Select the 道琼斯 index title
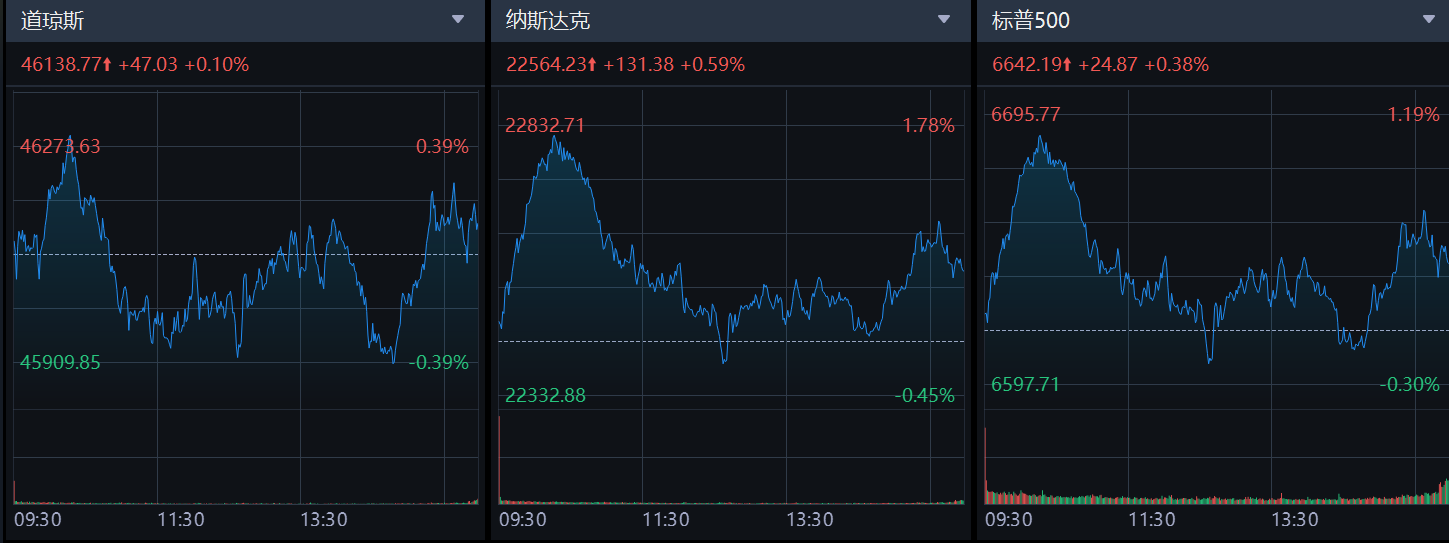1449x543 pixels. 52,20
